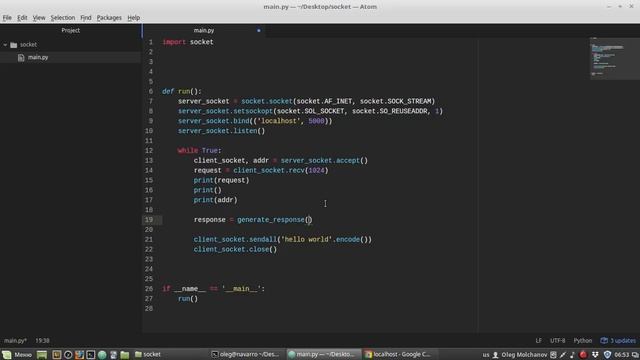
Task: Click the show desktop taskbar icon
Action: (42, 354)
